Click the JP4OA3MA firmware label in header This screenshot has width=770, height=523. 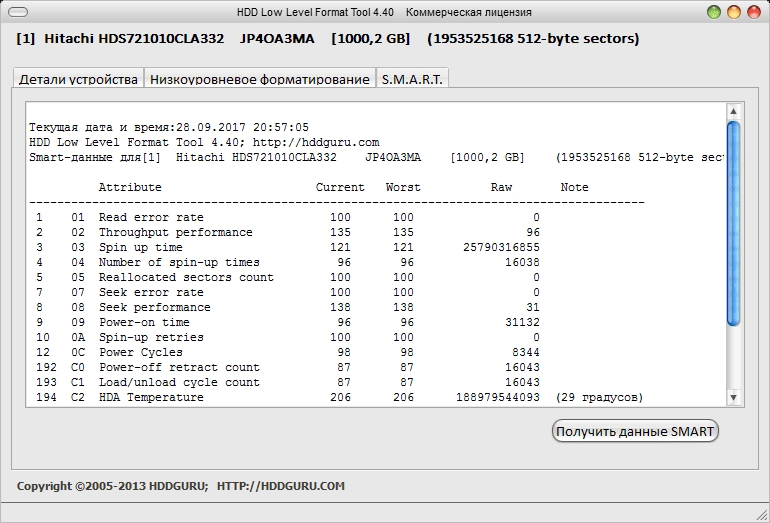pyautogui.click(x=277, y=38)
